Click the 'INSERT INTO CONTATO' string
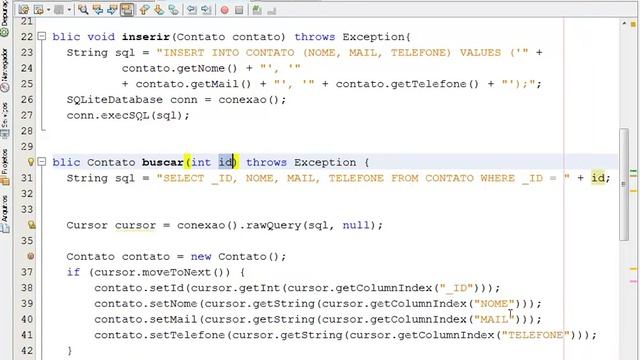 click(x=229, y=53)
